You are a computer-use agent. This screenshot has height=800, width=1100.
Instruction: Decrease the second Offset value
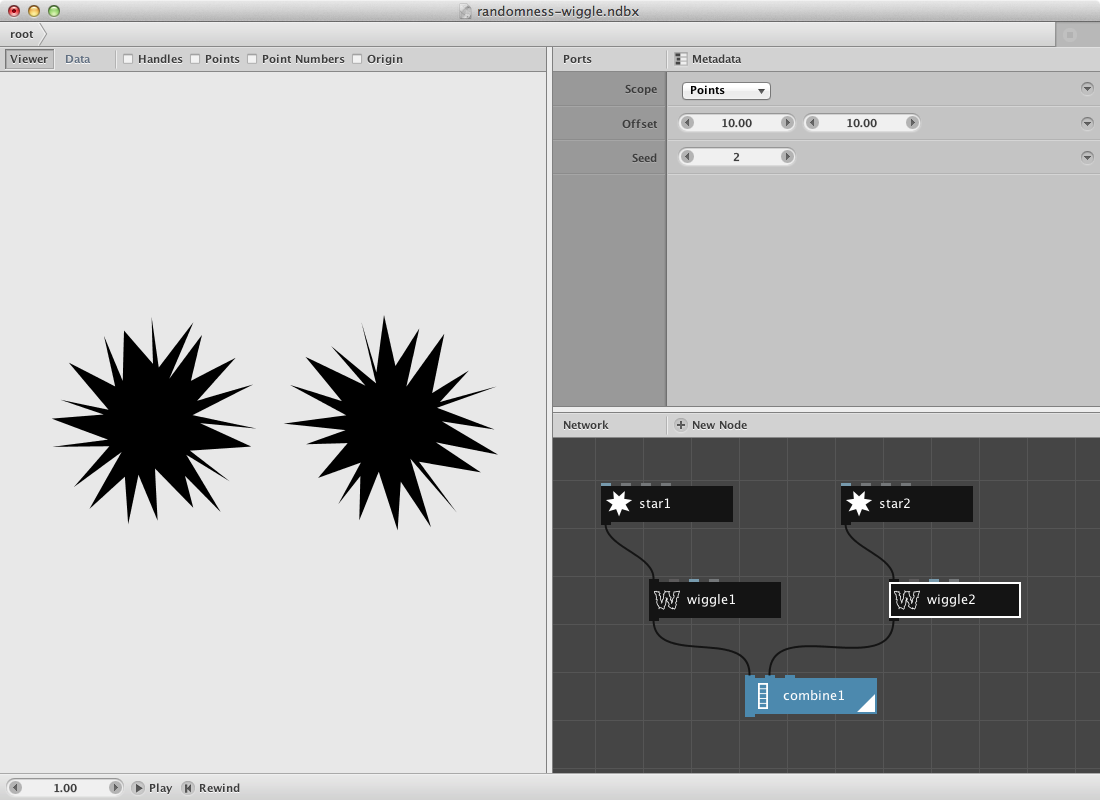(x=812, y=123)
